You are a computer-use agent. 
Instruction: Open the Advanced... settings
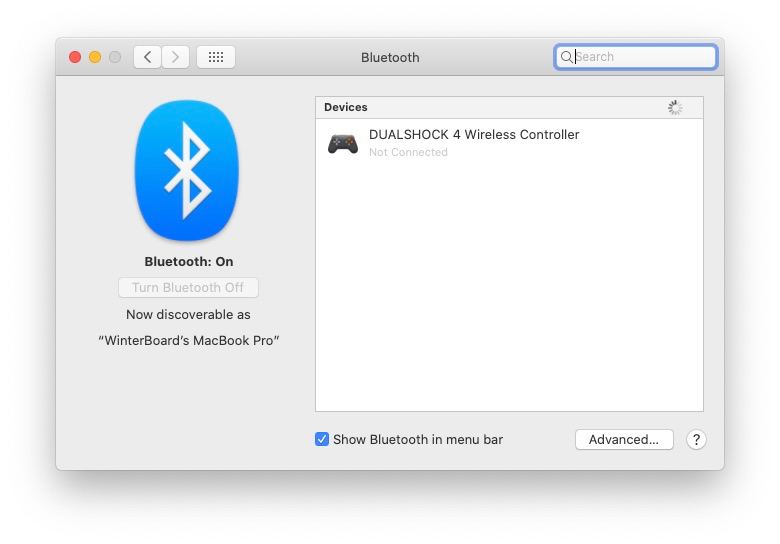click(624, 440)
